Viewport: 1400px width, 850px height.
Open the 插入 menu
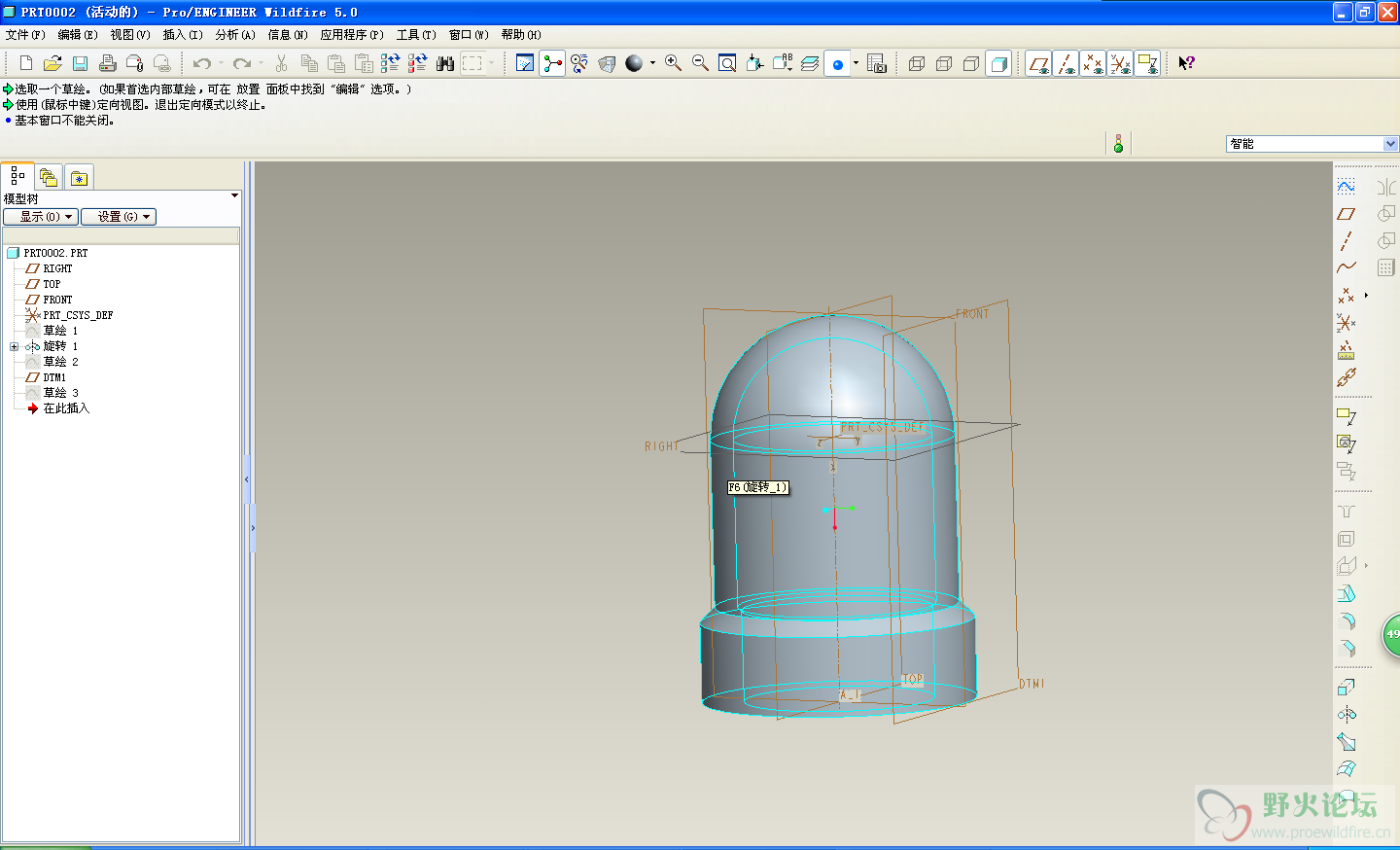click(x=182, y=35)
